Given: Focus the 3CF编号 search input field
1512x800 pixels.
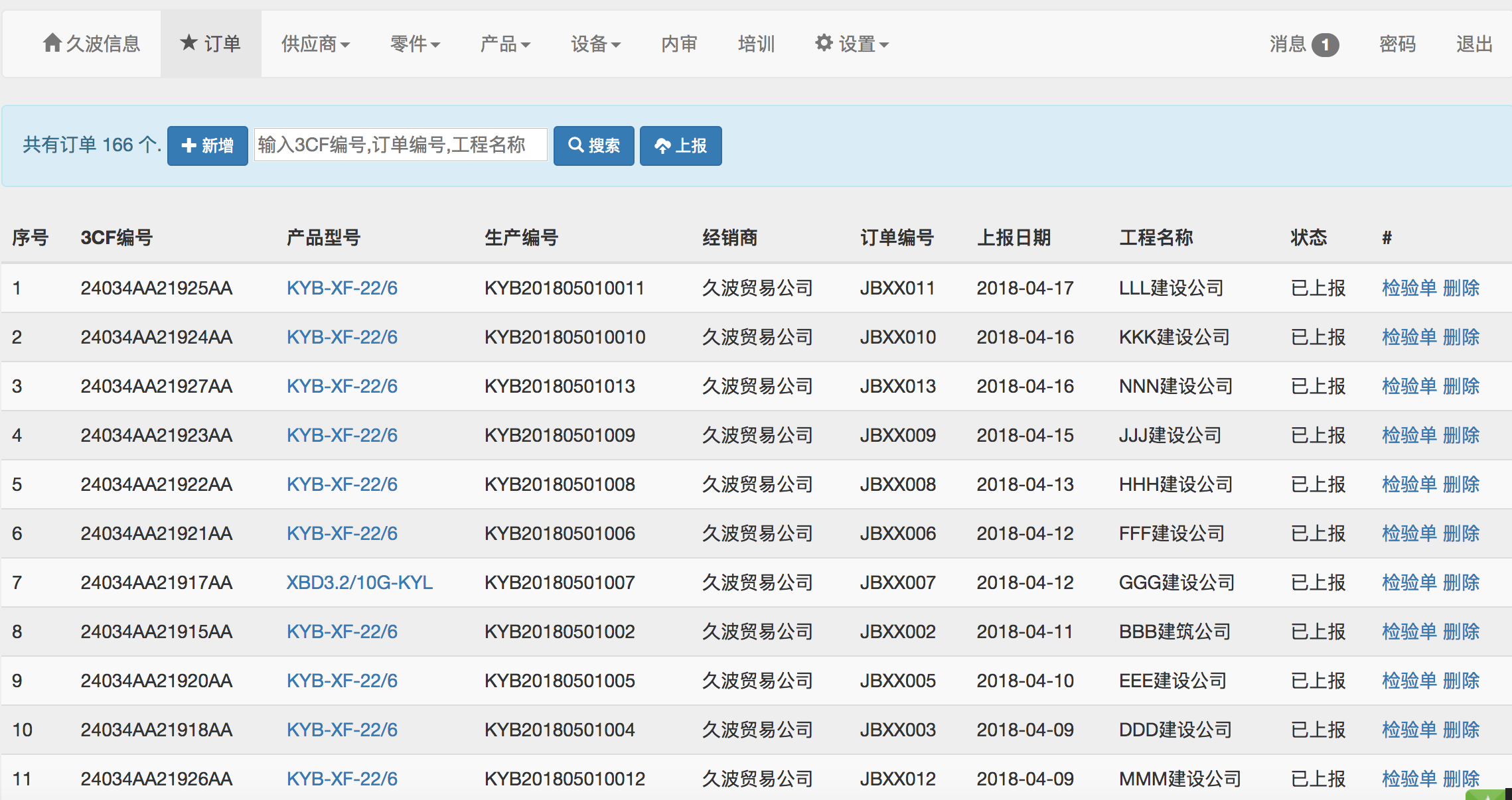Looking at the screenshot, I should (x=400, y=145).
